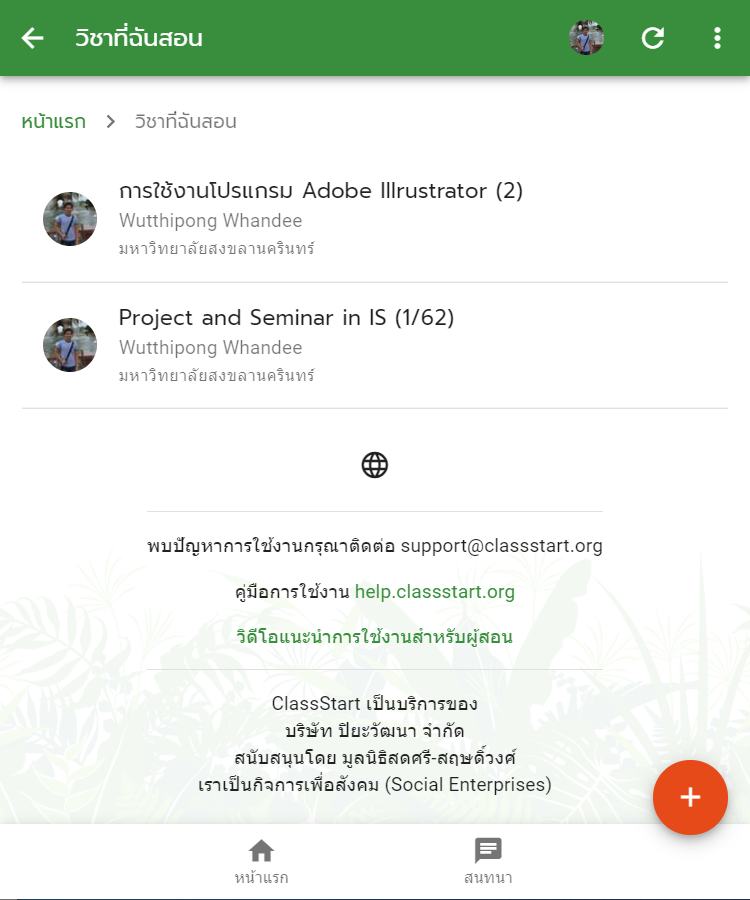The height and width of the screenshot is (900, 750).
Task: Click instructor thumbnail on Adobe Illrustrator course
Action: 70,219
